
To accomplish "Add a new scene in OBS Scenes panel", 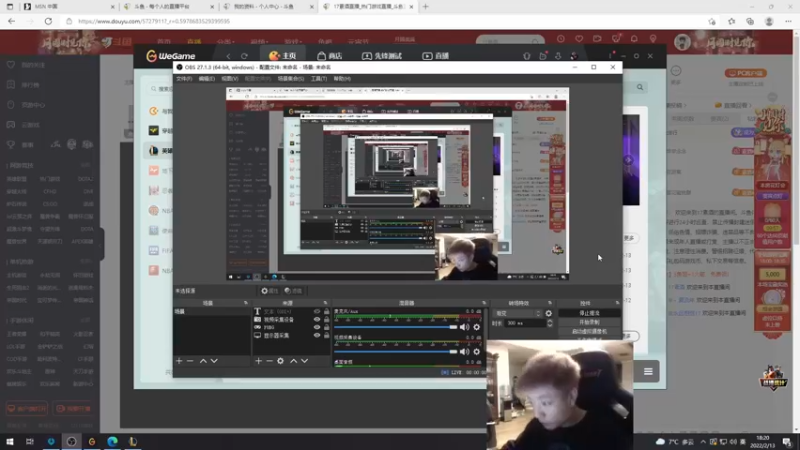I will coord(179,361).
